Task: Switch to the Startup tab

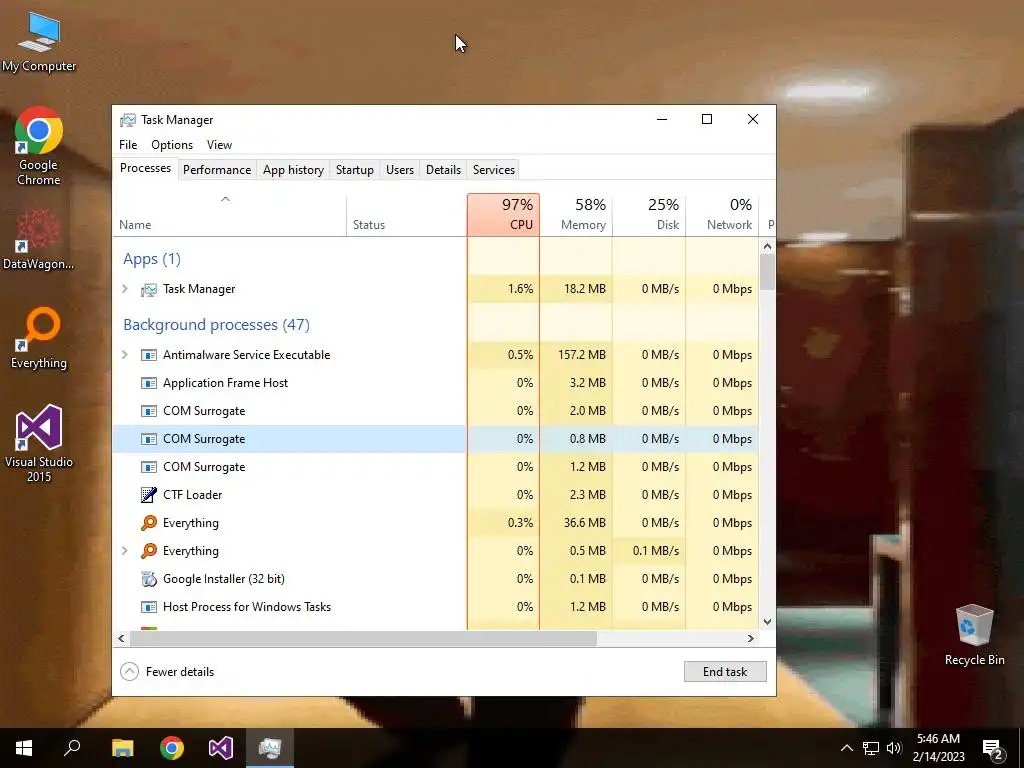Action: point(355,170)
